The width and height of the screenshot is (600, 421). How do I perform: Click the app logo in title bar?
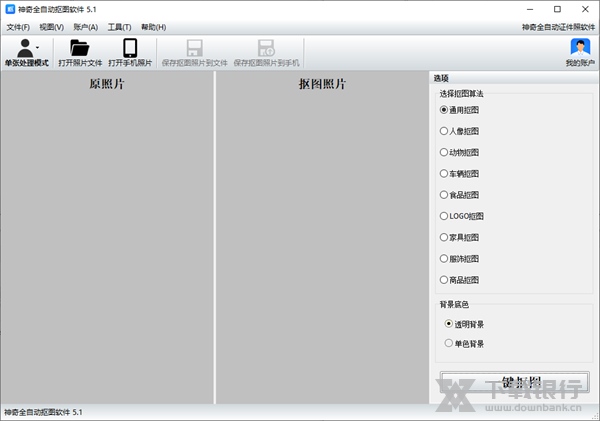tap(10, 9)
